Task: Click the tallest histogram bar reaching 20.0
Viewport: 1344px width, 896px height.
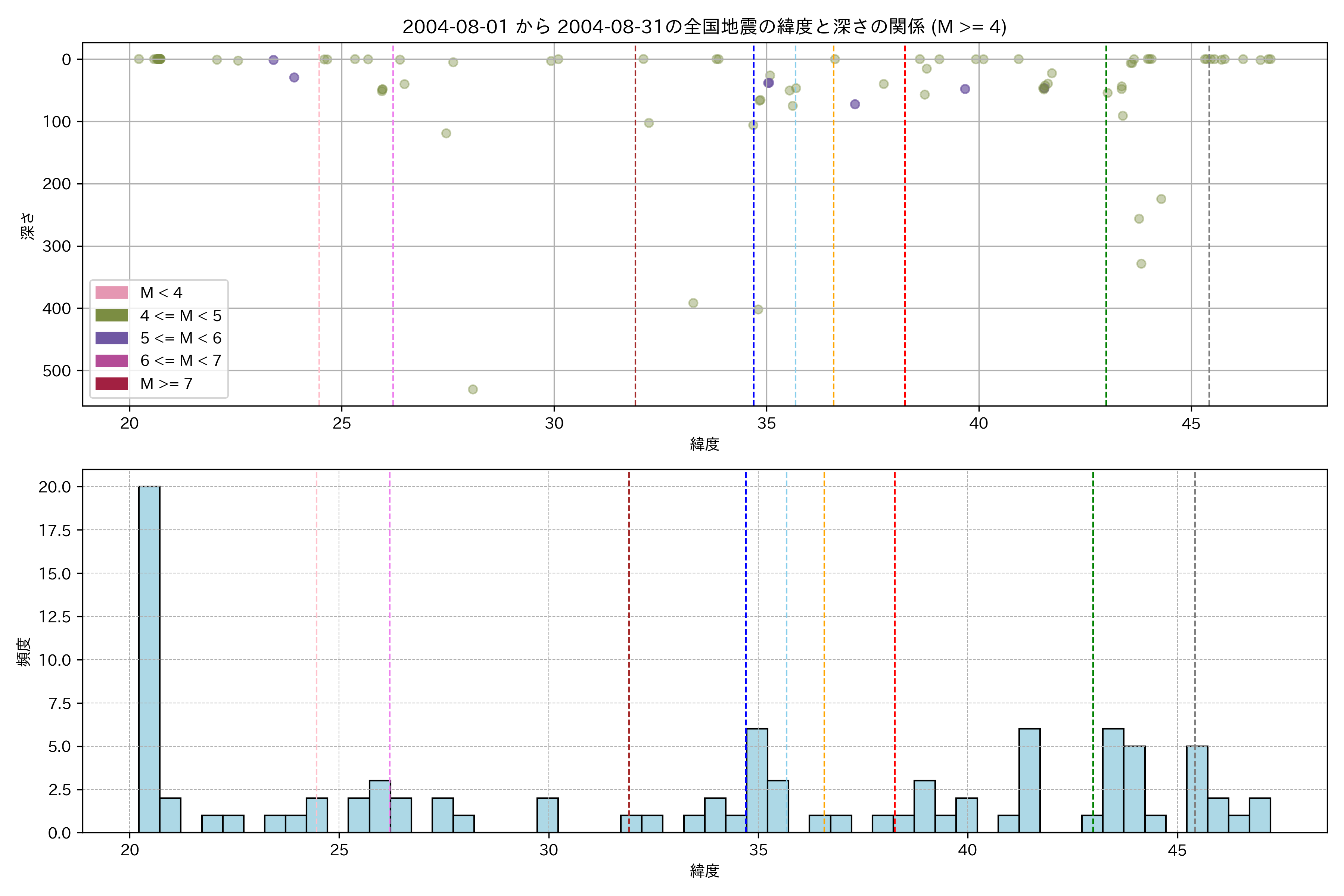Action: (149, 659)
